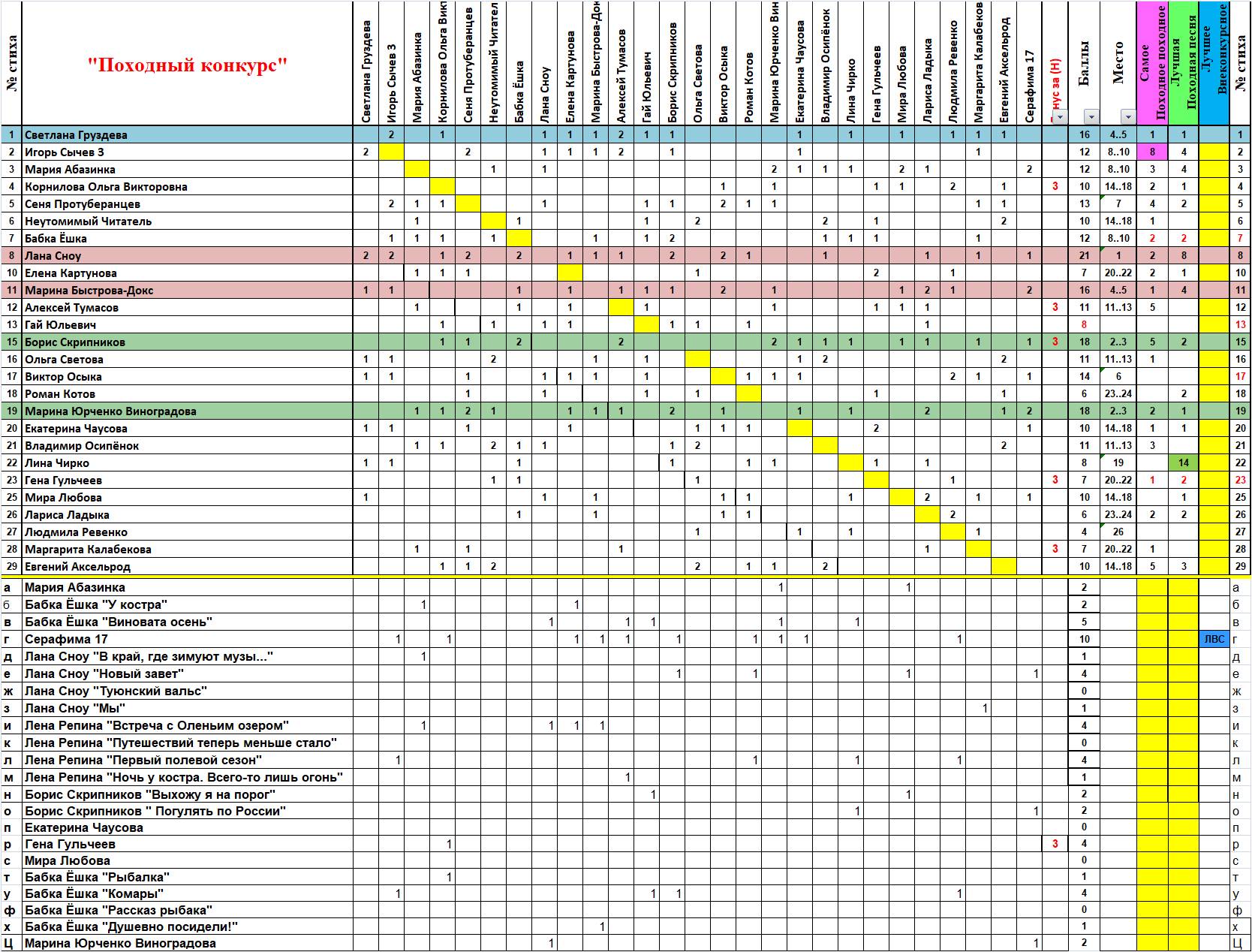Click the "№ стиха" header on the left
This screenshot has height=952, width=1252.
tap(11, 63)
